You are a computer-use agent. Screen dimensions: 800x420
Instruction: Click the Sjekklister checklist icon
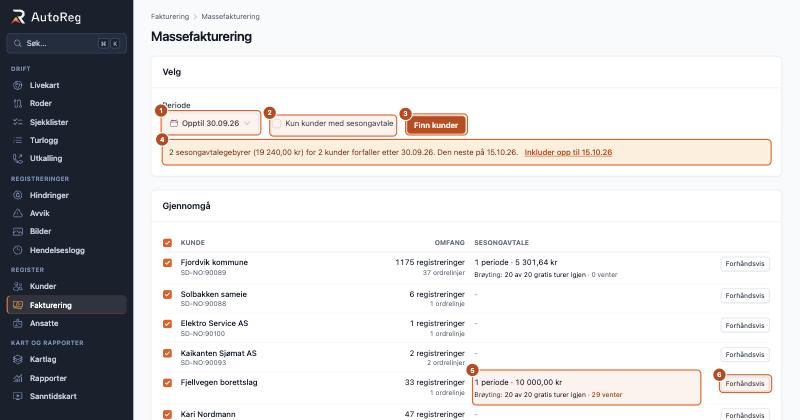(18, 122)
